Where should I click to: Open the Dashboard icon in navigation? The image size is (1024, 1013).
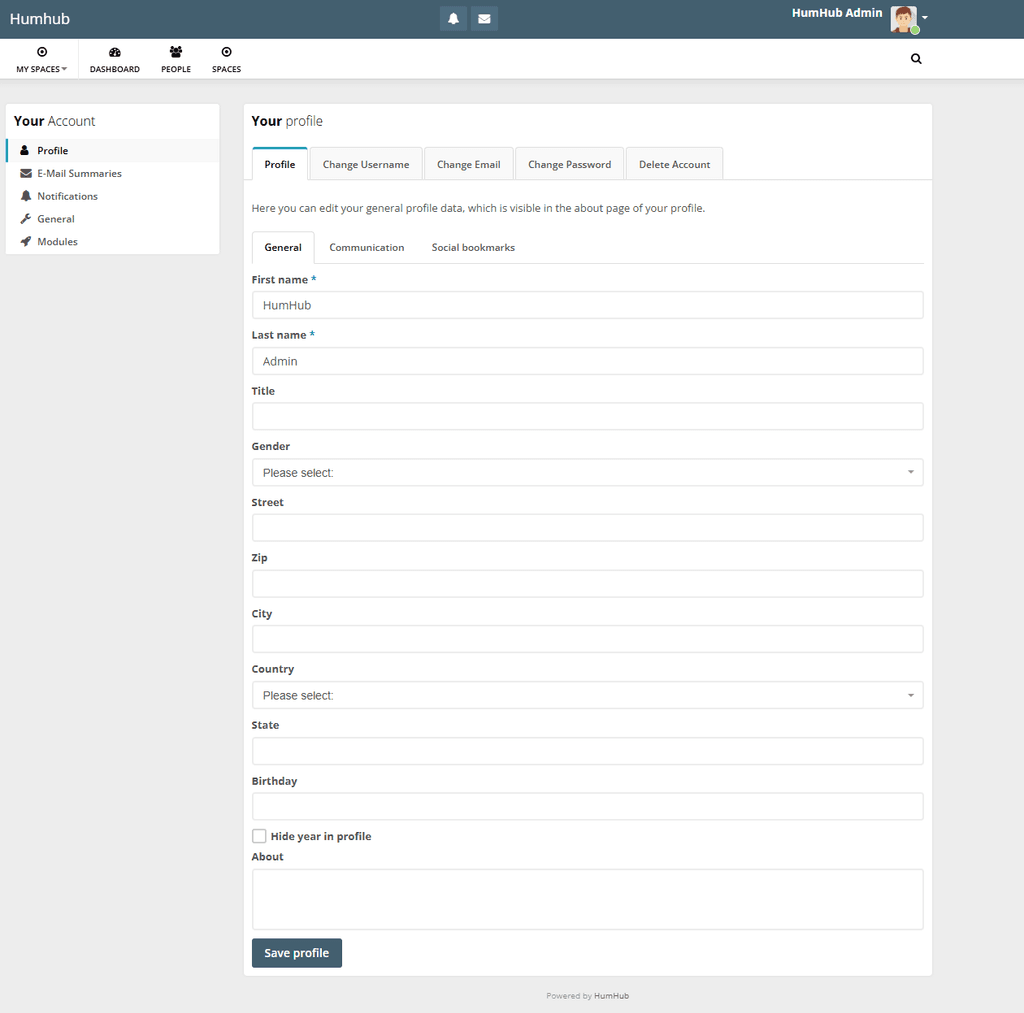[115, 53]
